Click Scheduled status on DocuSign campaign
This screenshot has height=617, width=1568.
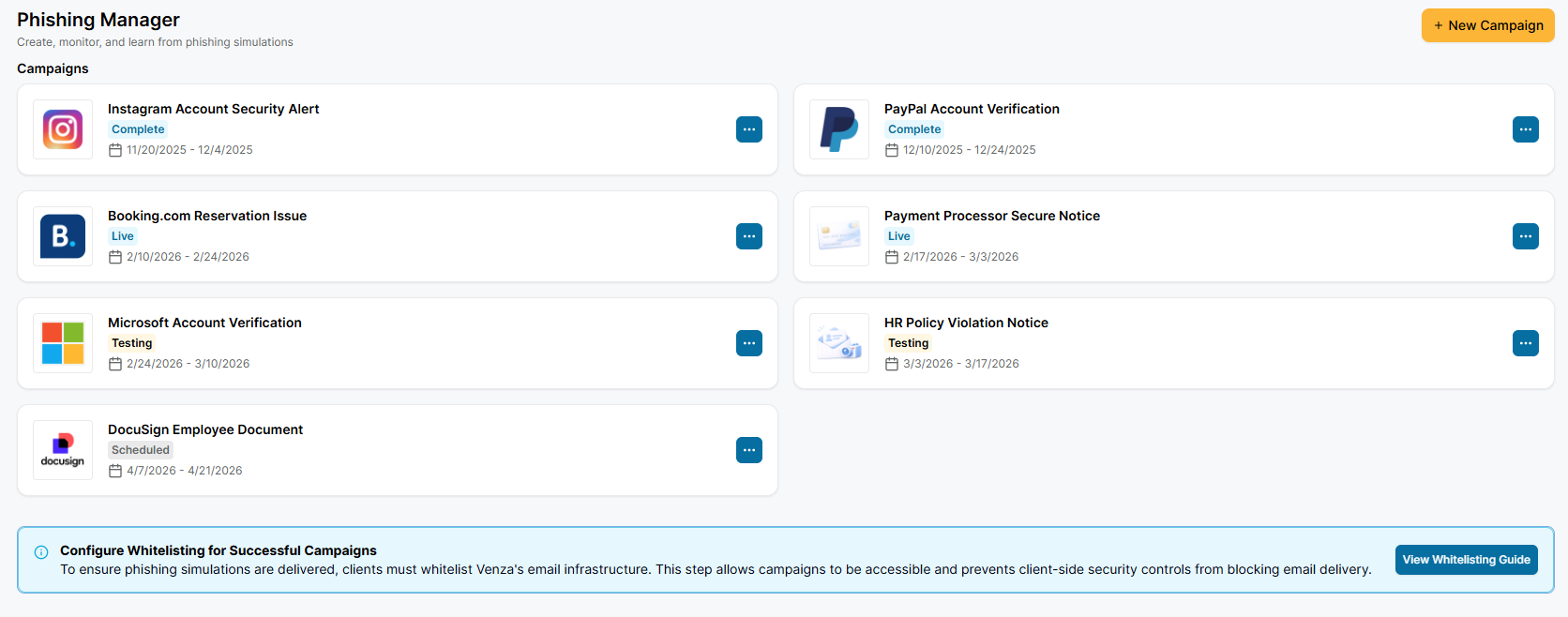(x=141, y=450)
